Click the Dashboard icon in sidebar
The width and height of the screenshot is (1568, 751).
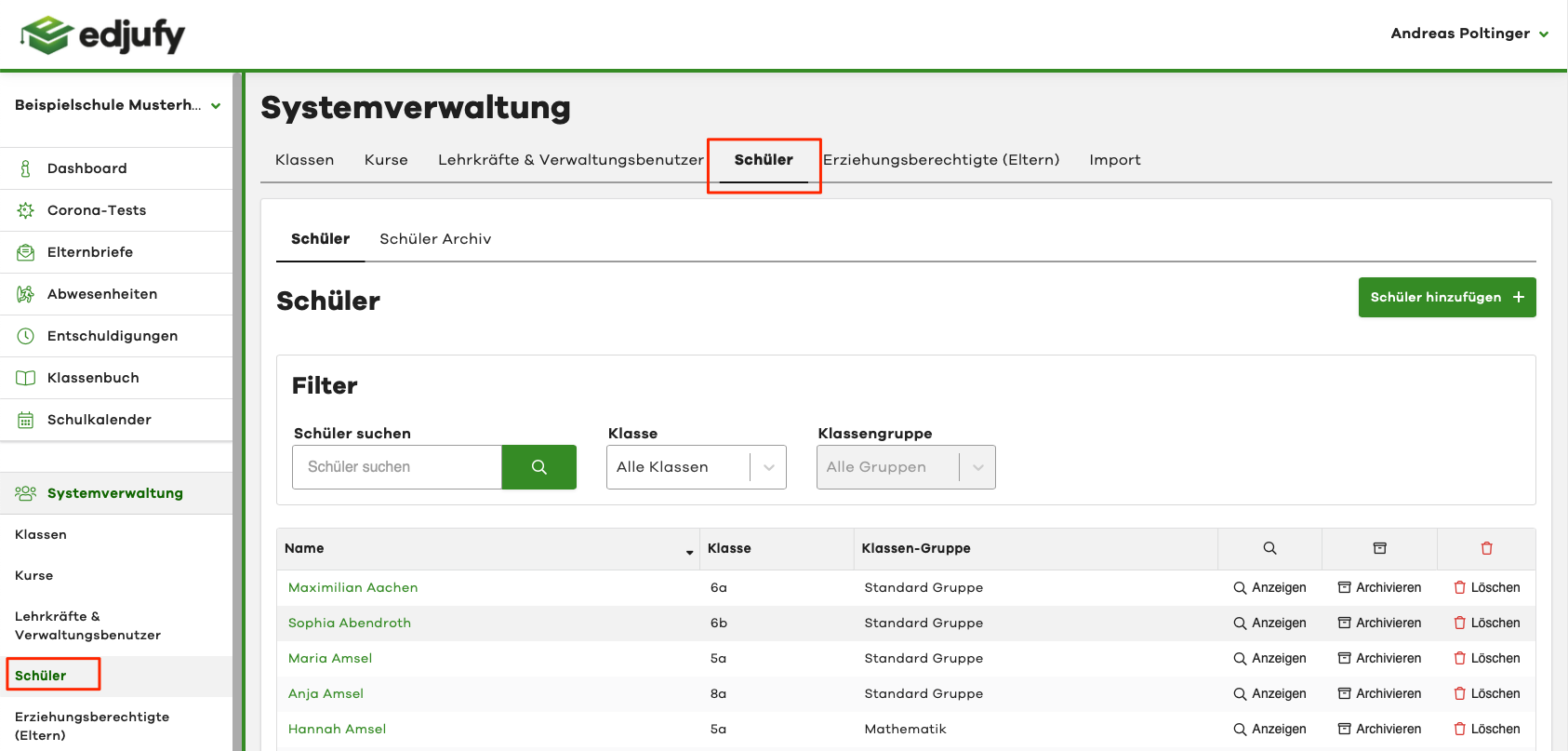(x=25, y=168)
